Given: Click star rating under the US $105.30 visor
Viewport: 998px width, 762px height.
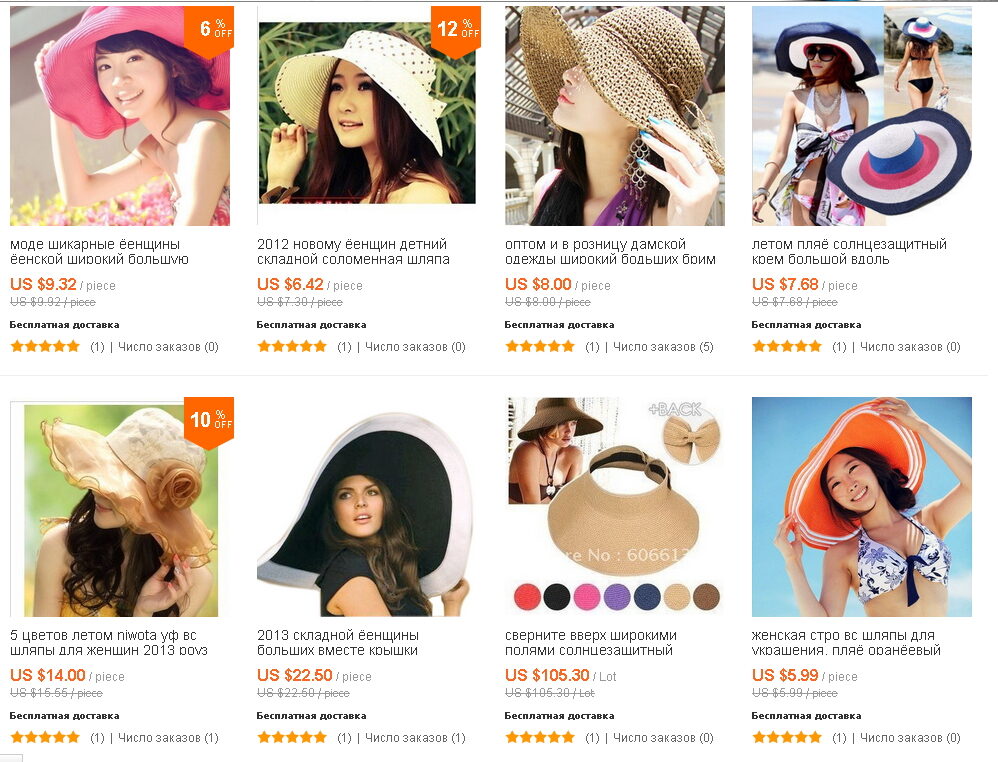Looking at the screenshot, I should (540, 738).
